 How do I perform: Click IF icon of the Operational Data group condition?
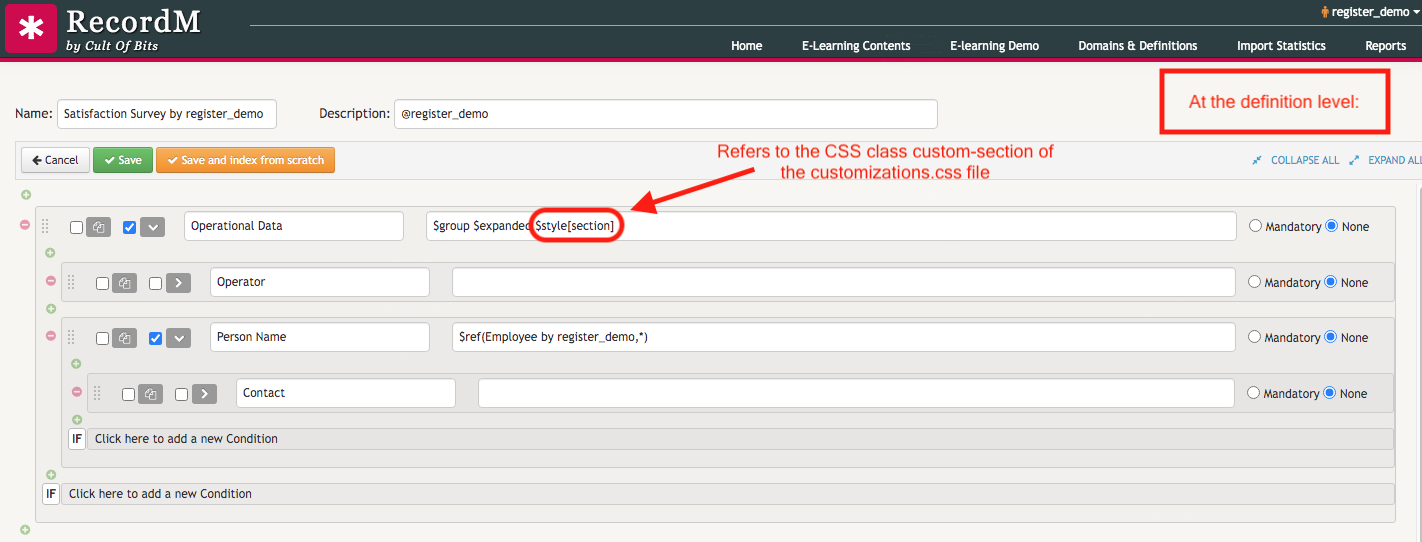[51, 494]
